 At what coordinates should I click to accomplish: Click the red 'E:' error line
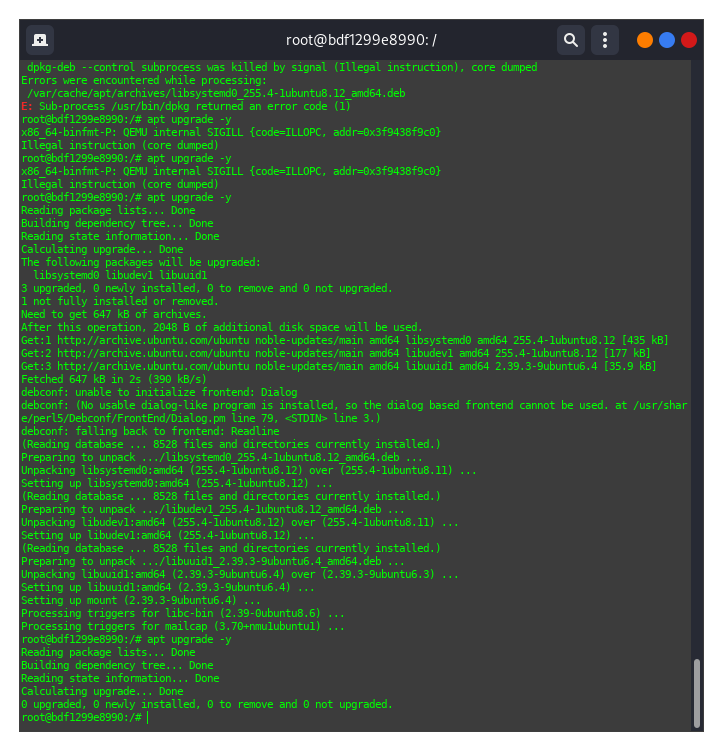tap(185, 106)
